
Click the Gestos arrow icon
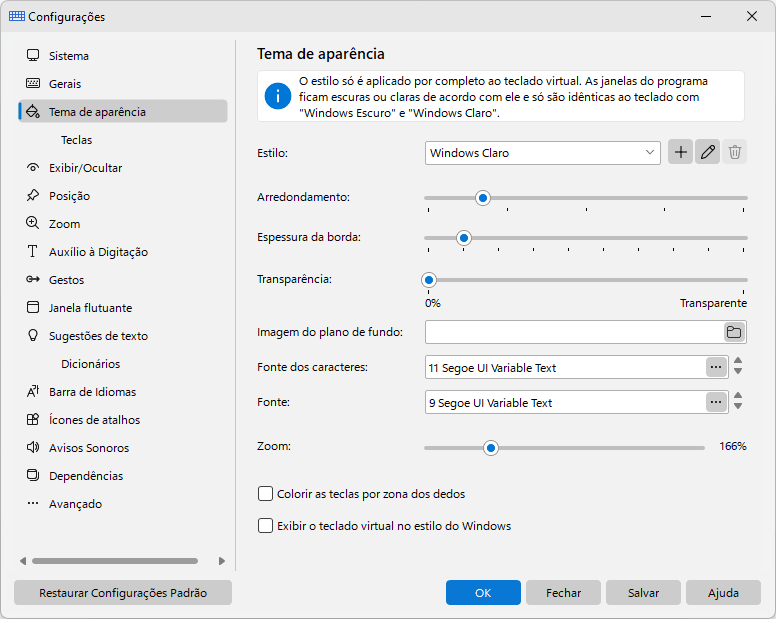point(33,279)
